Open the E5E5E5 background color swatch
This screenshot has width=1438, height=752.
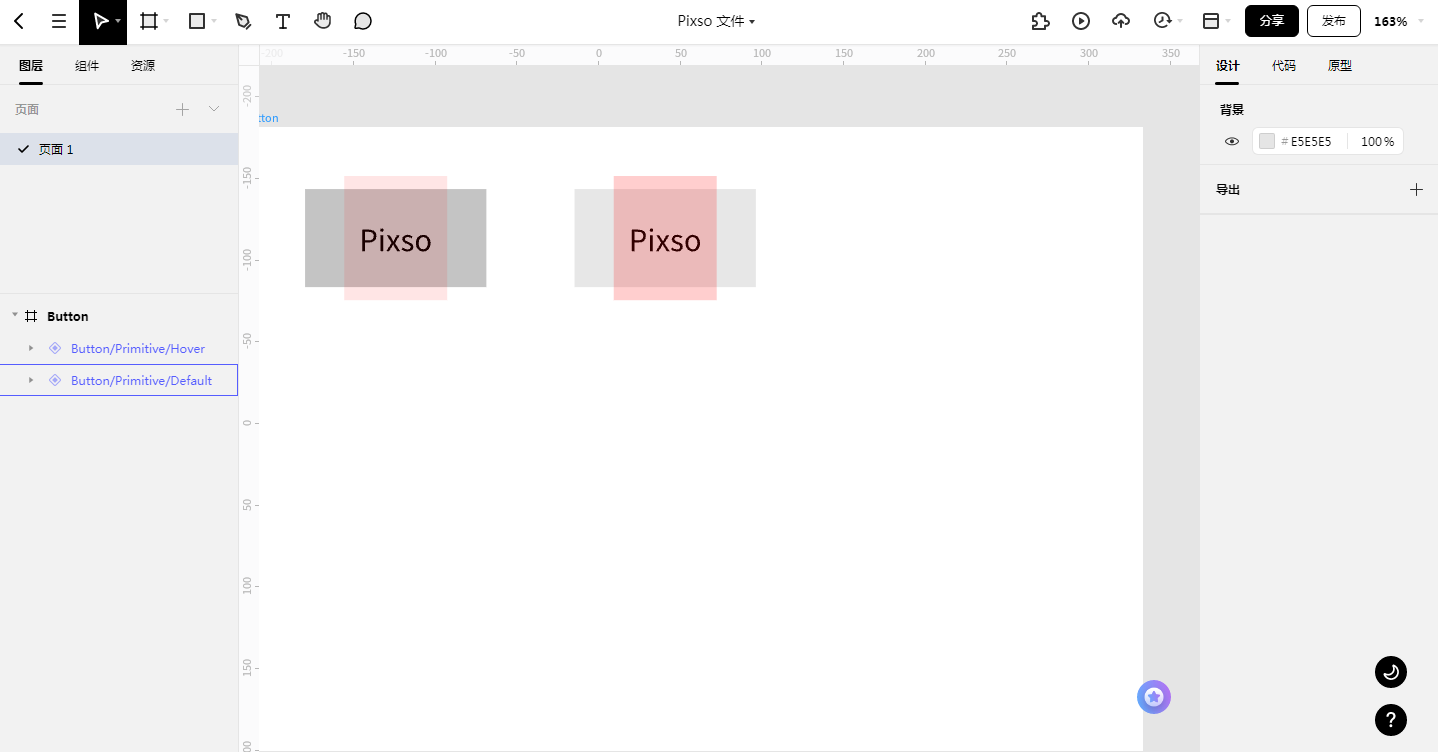[x=1267, y=142]
